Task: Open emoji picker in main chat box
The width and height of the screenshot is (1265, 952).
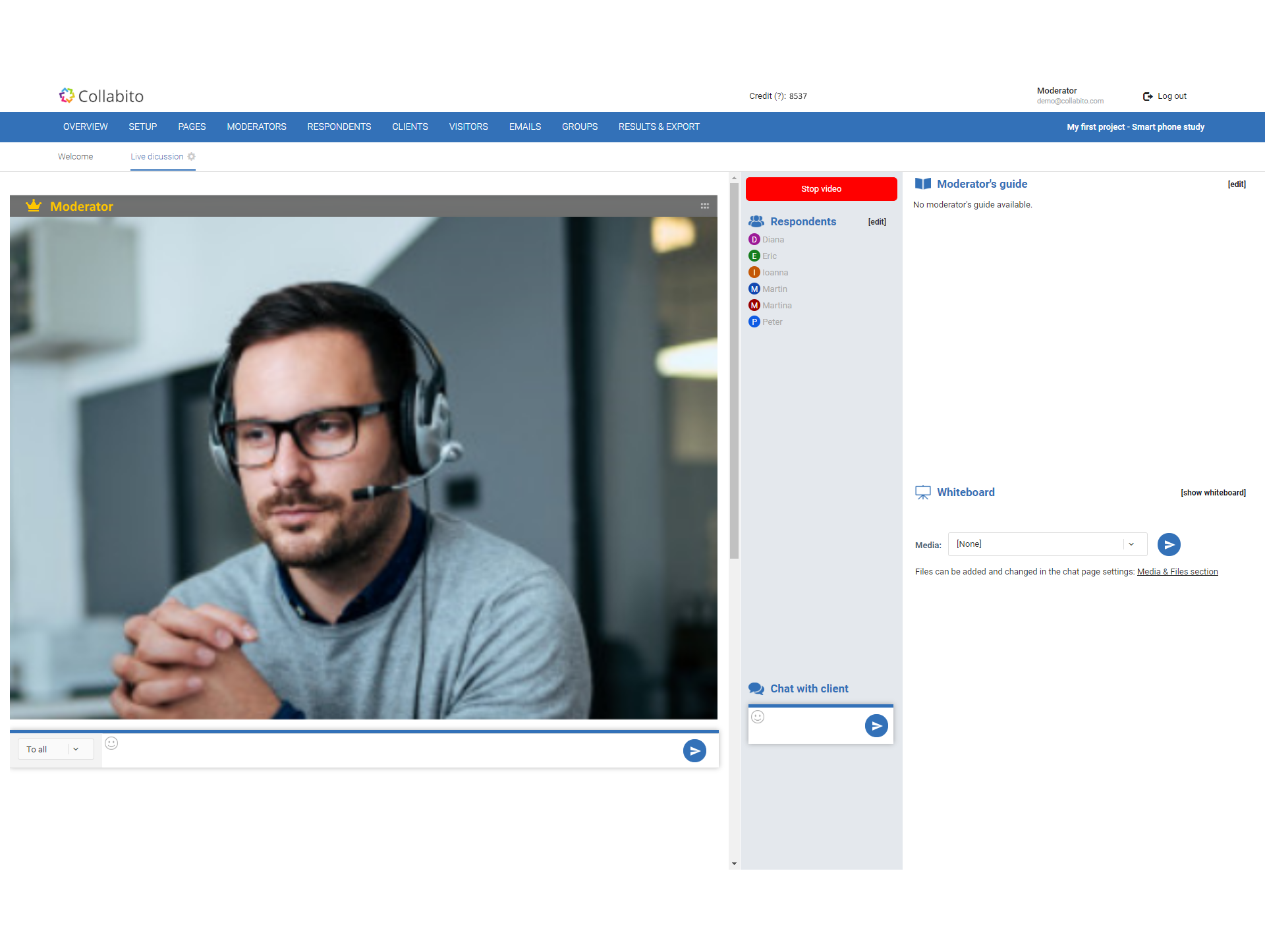Action: [x=112, y=743]
